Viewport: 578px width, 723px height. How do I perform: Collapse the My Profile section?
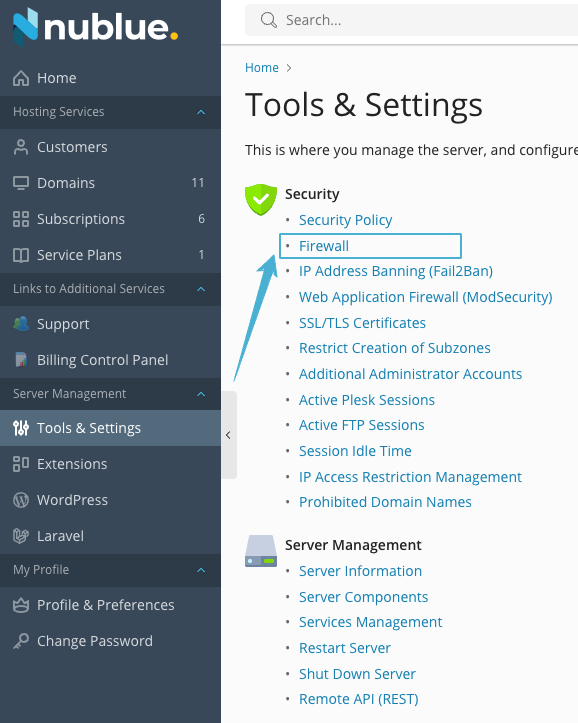[201, 570]
